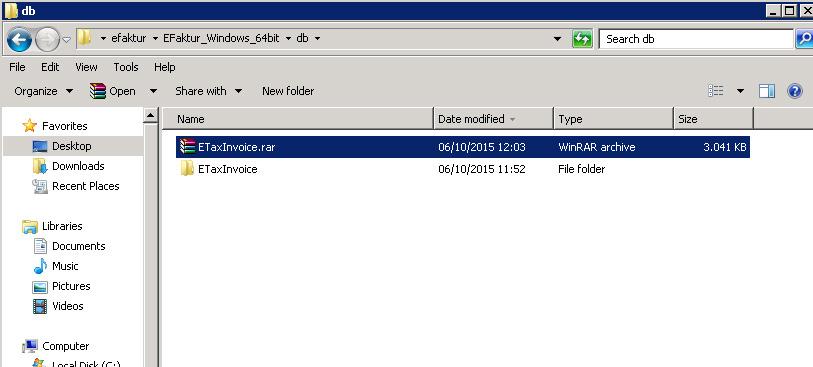The width and height of the screenshot is (813, 367).
Task: Focus the Search db input field
Action: 696,39
